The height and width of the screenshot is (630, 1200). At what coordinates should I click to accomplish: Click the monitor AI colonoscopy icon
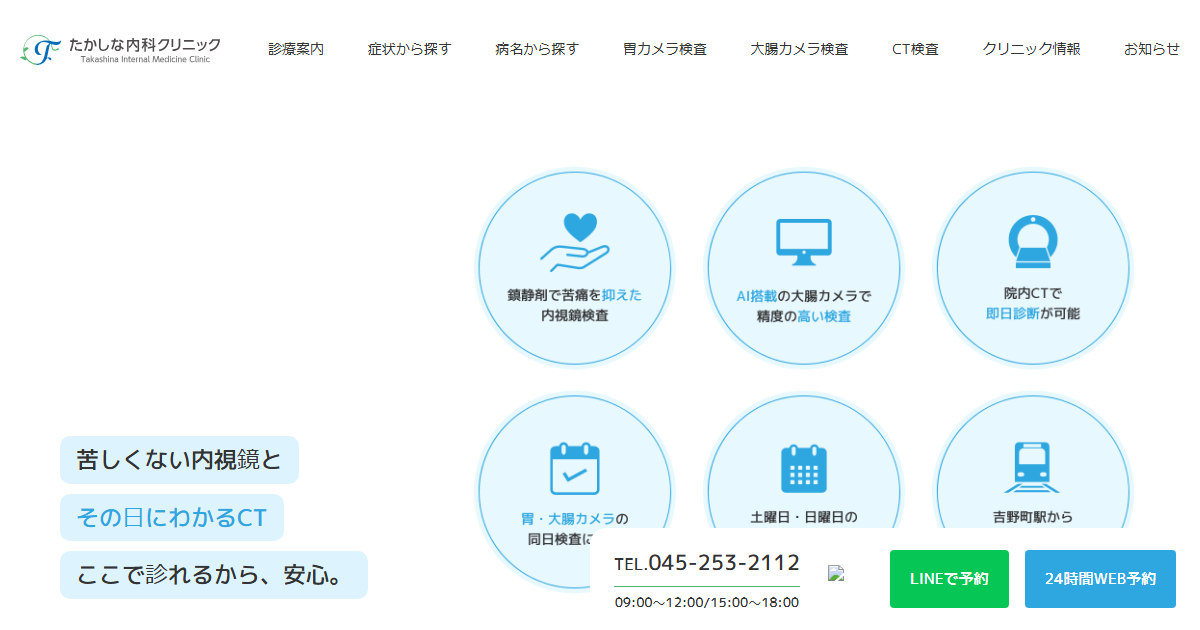804,242
